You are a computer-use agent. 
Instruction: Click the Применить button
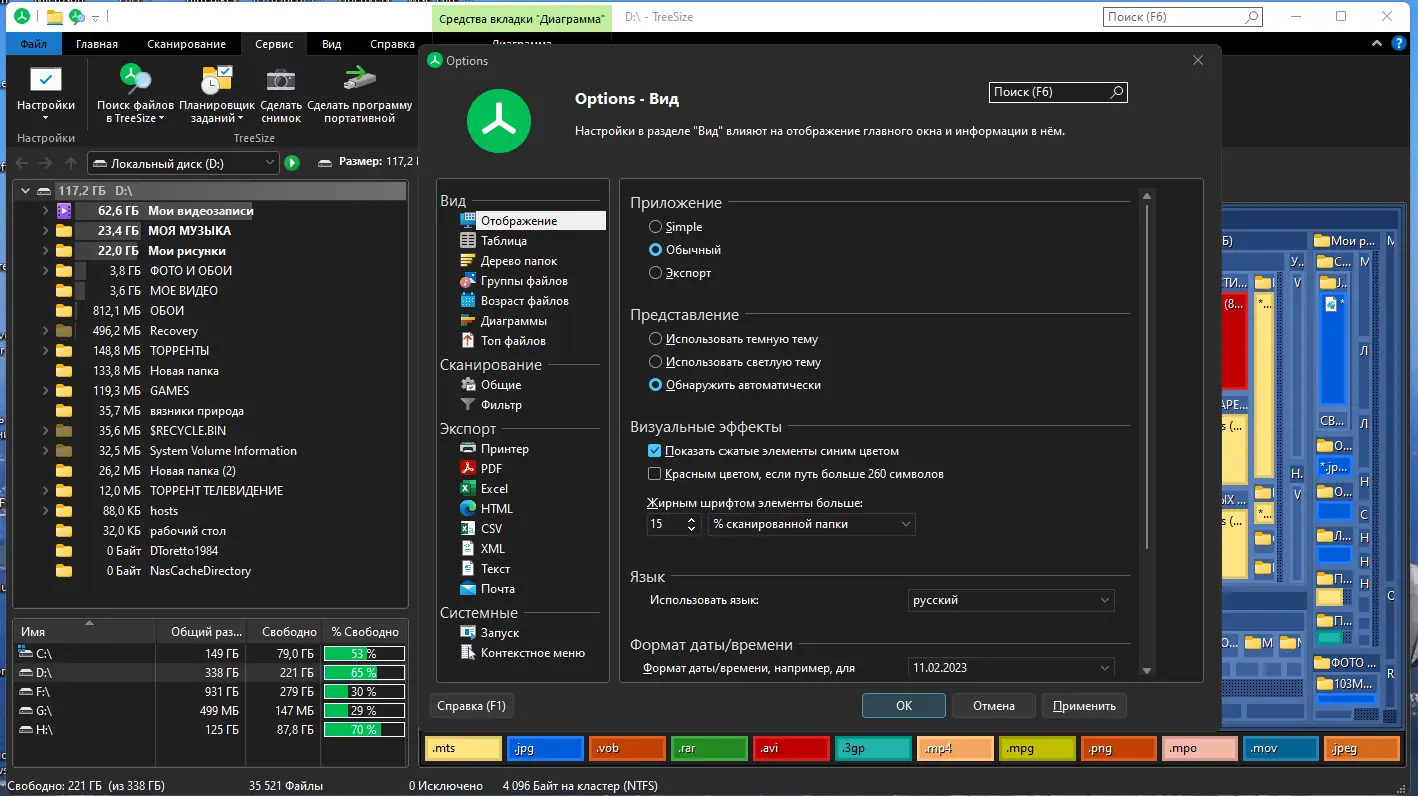(1084, 705)
